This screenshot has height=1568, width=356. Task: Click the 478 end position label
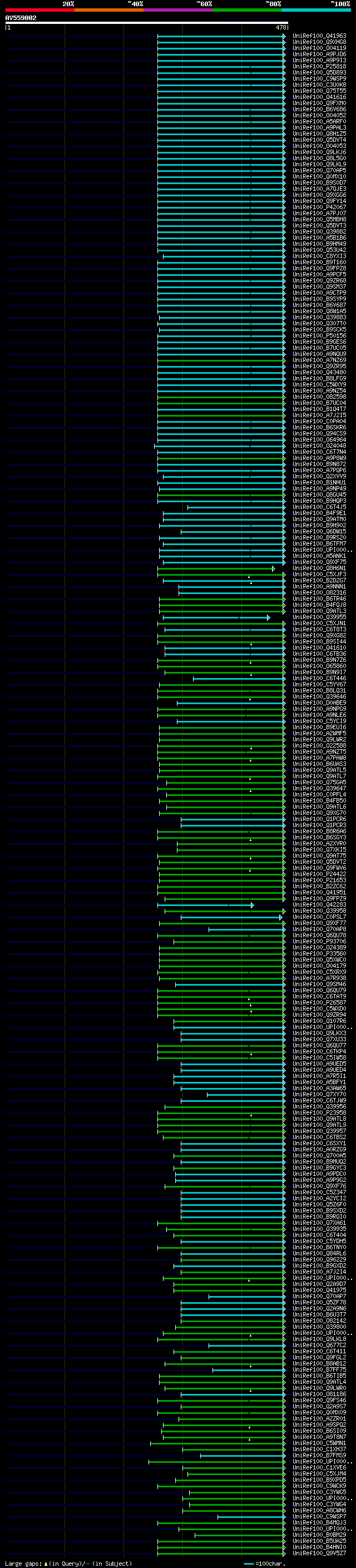click(280, 27)
